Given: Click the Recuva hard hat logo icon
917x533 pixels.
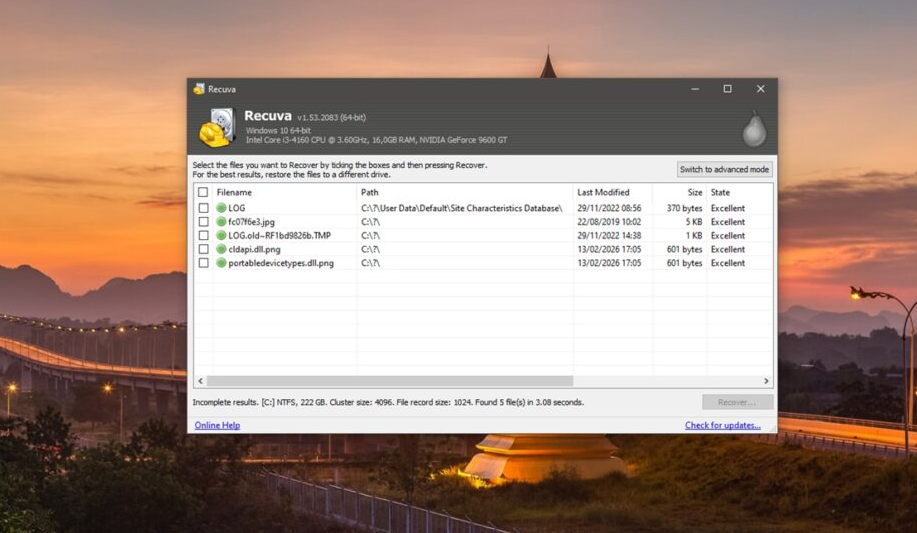Looking at the screenshot, I should click(x=216, y=128).
